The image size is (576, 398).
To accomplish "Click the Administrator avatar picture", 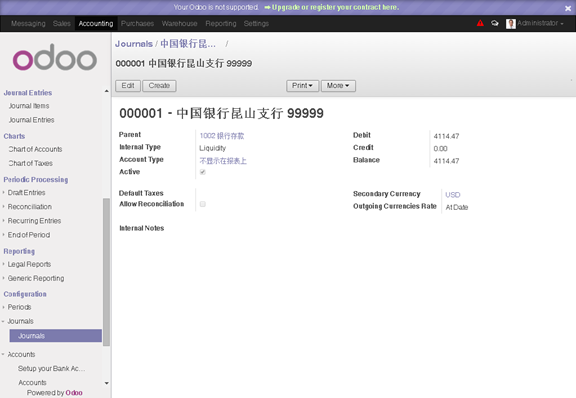I will coord(511,24).
